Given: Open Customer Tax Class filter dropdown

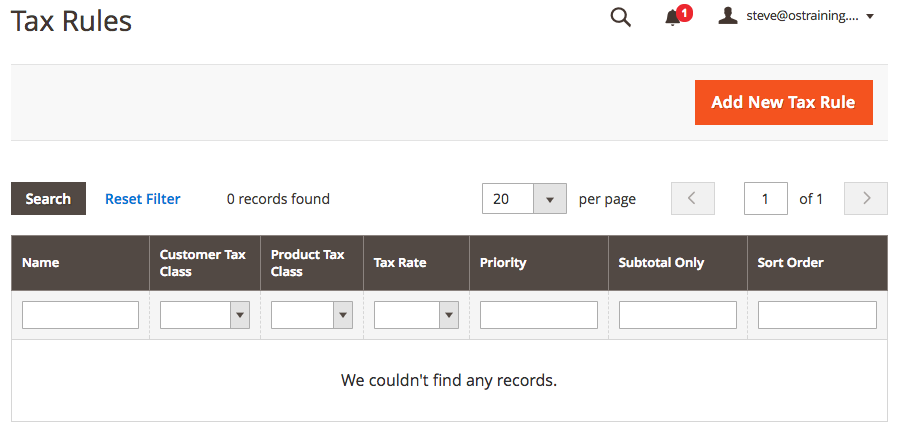Looking at the screenshot, I should [205, 315].
